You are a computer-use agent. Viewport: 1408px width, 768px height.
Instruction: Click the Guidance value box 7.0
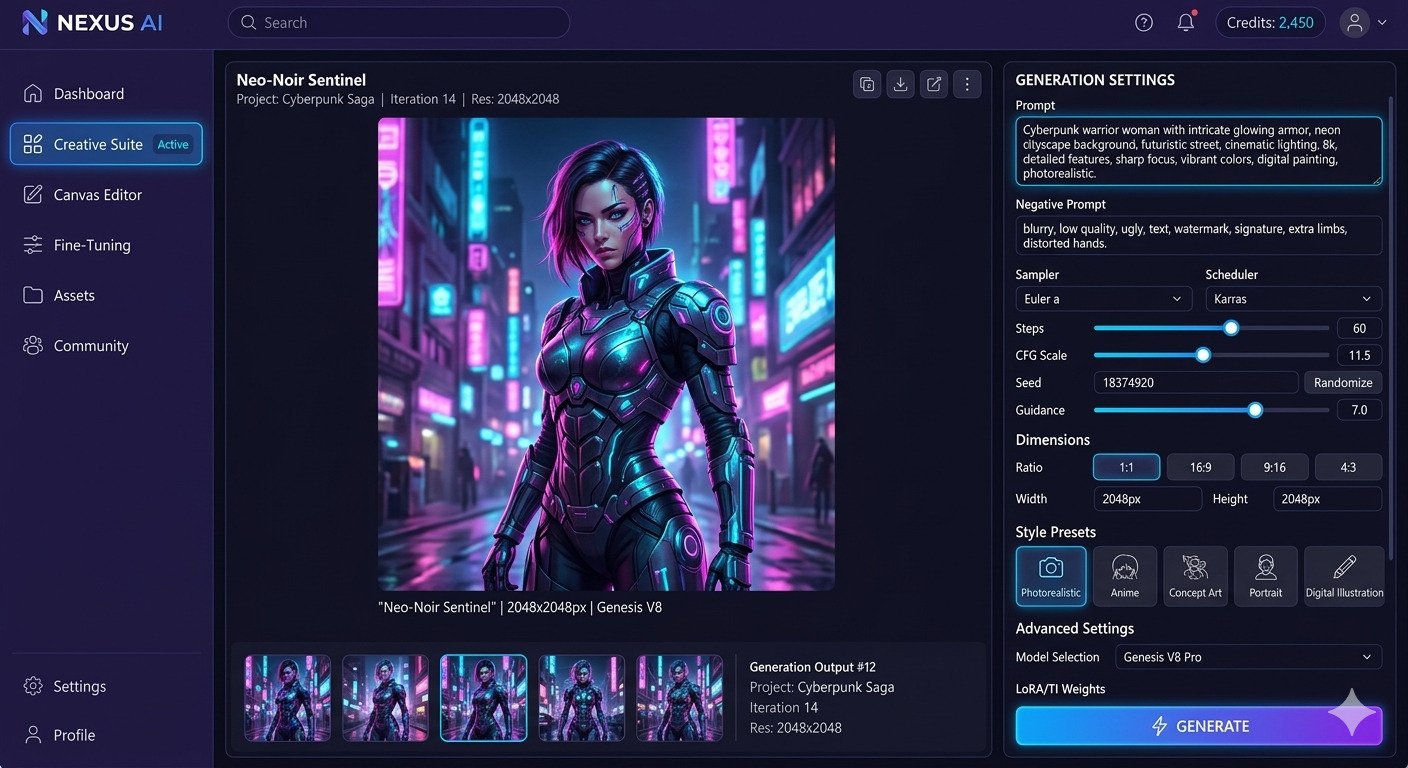(x=1359, y=410)
